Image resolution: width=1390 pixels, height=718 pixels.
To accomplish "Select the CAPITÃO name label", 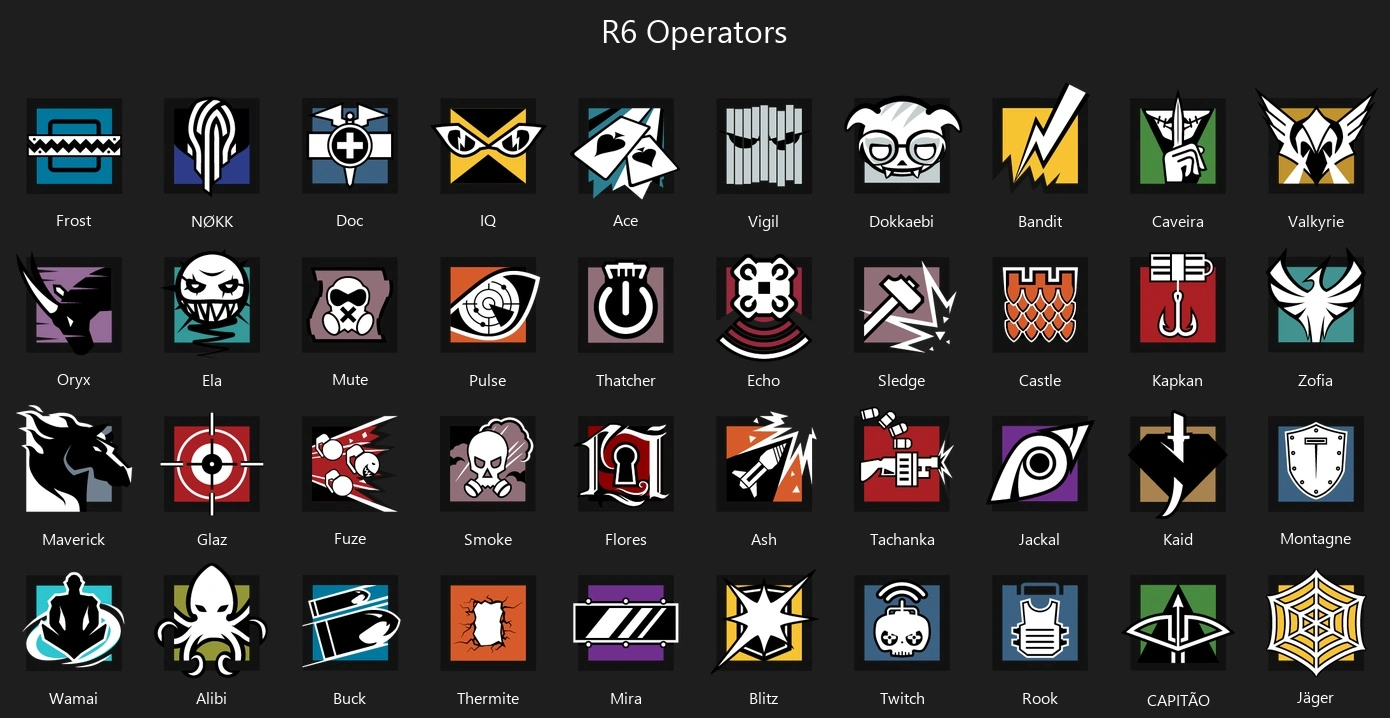I will pyautogui.click(x=1178, y=699).
